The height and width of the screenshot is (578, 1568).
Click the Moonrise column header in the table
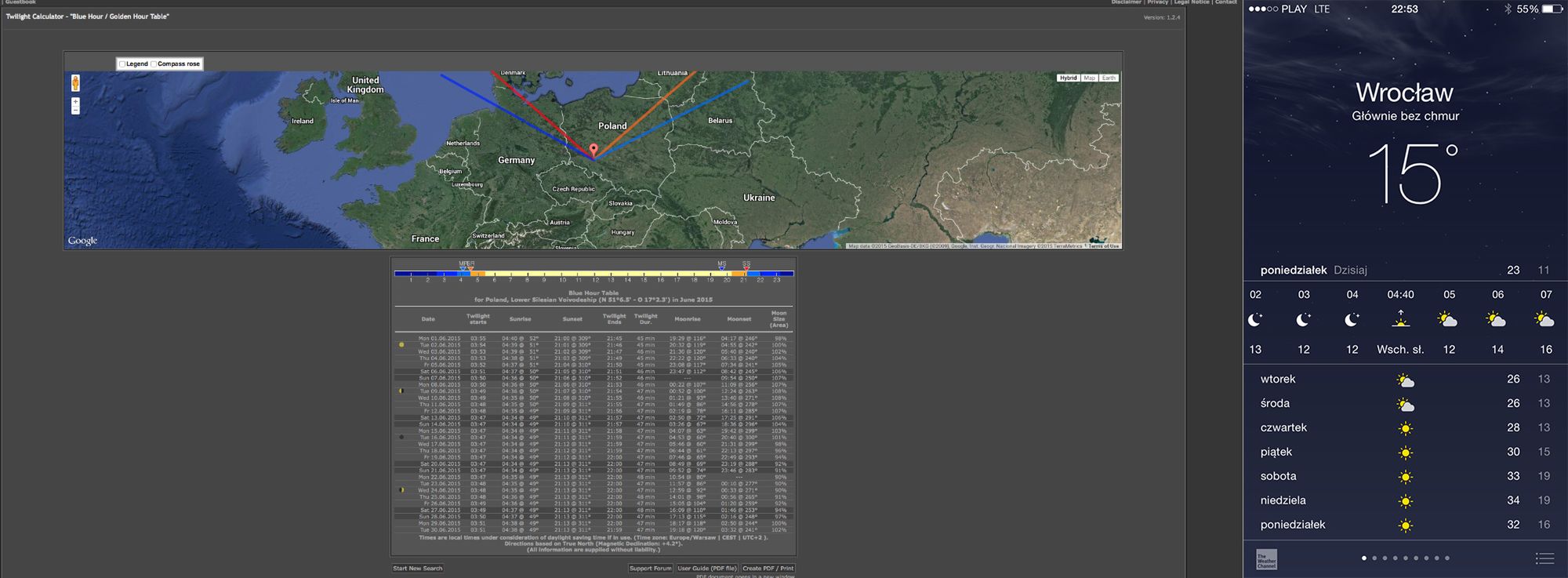click(x=688, y=319)
